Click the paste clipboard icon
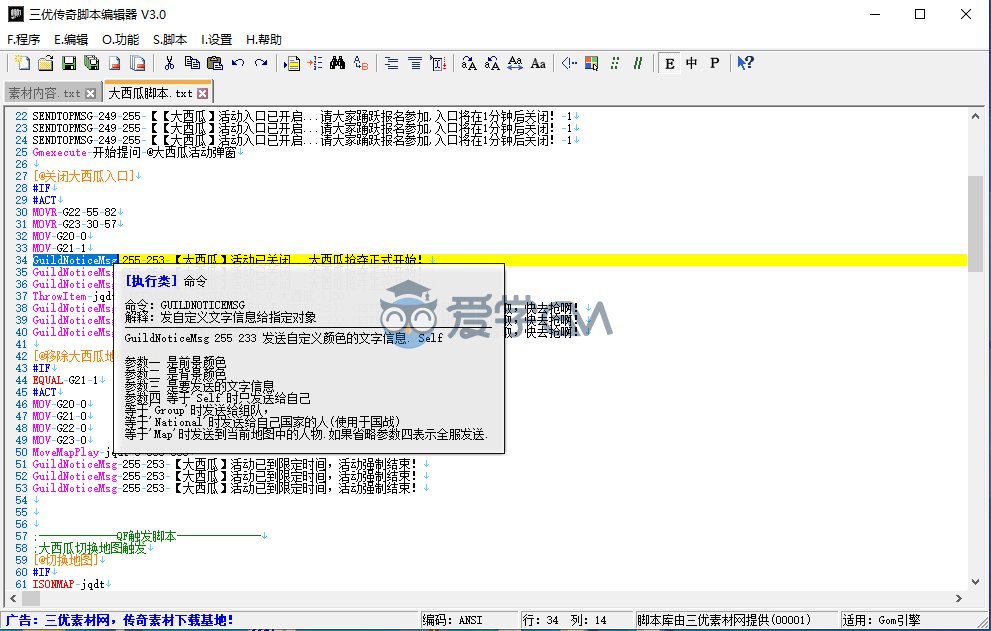The height and width of the screenshot is (631, 991). (x=215, y=63)
